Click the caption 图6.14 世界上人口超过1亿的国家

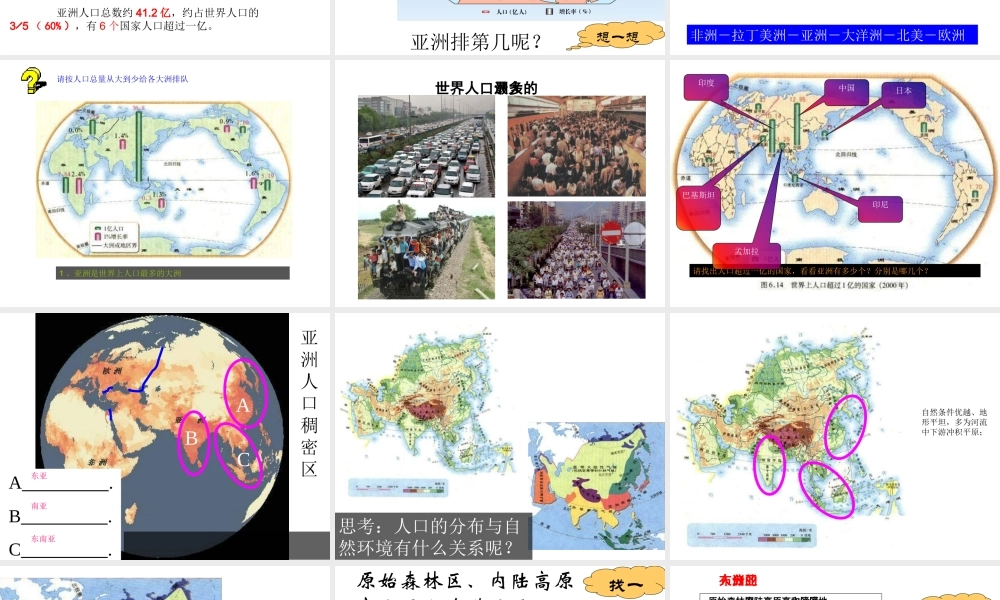click(834, 285)
